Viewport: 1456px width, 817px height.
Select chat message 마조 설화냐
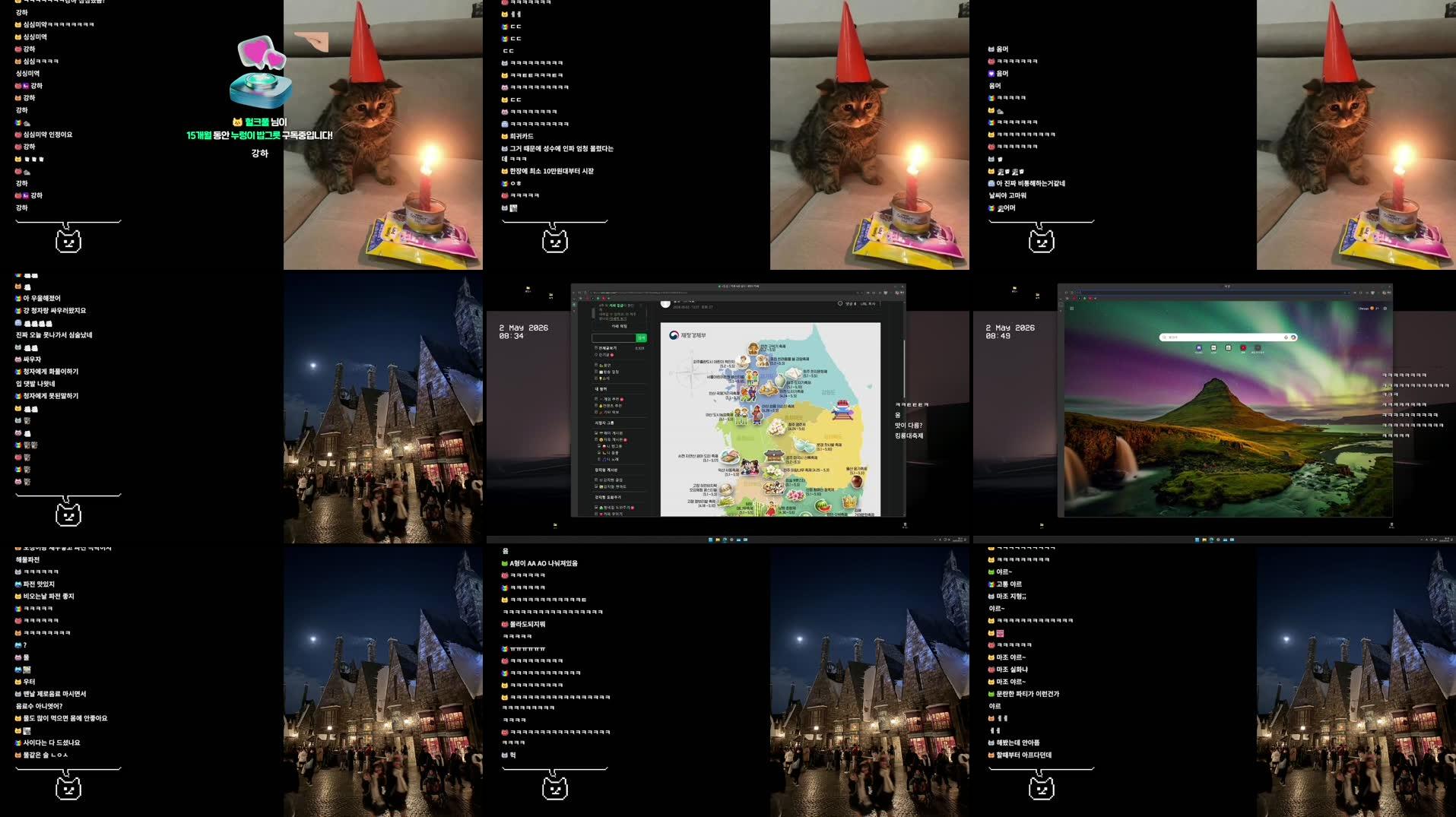coord(1012,670)
